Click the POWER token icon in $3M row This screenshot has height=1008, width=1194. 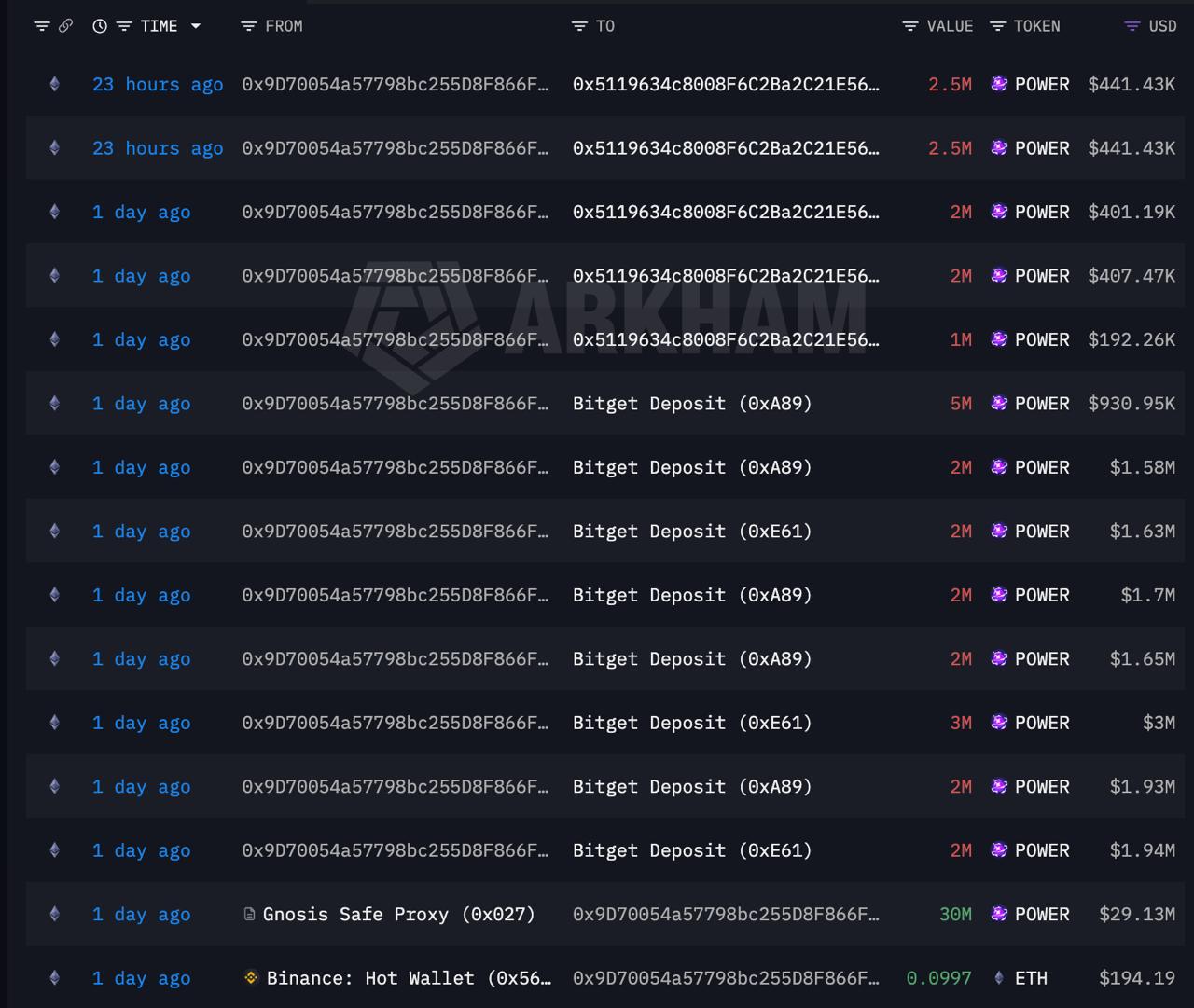pyautogui.click(x=999, y=723)
